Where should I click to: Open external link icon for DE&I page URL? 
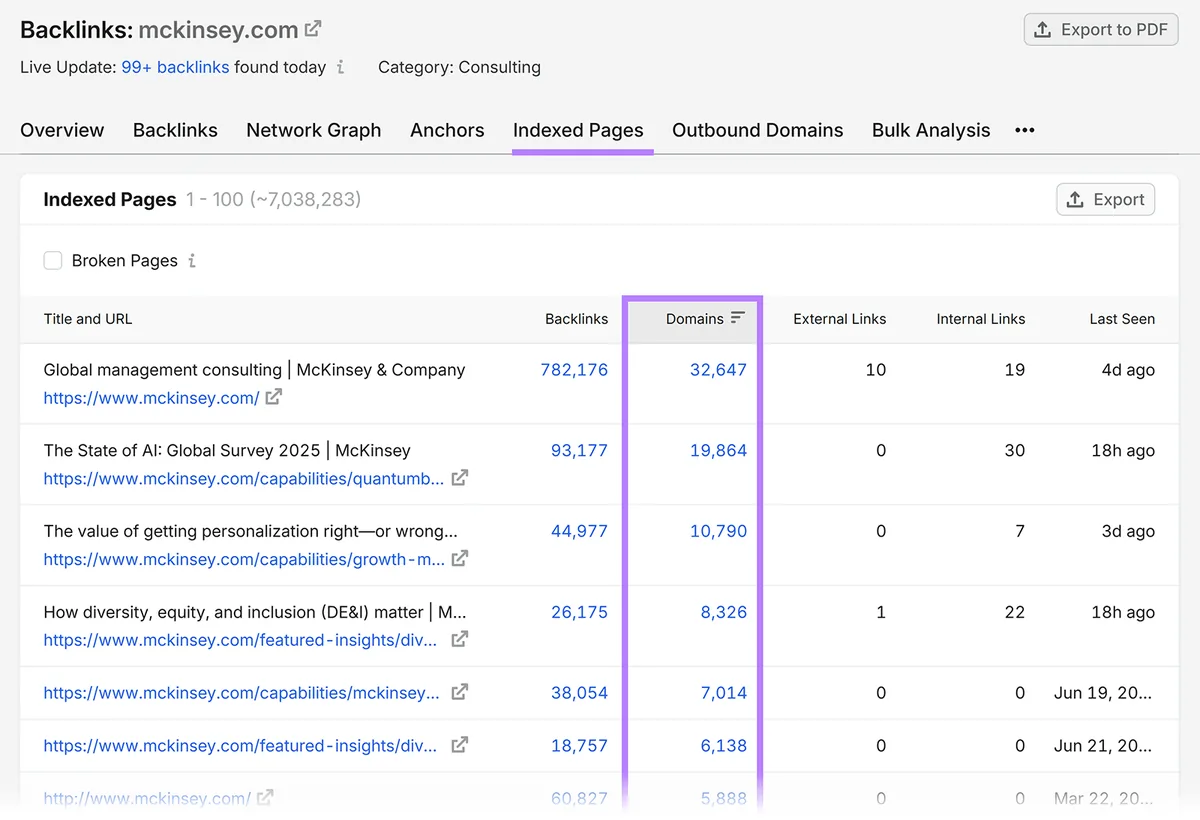pyautogui.click(x=459, y=639)
